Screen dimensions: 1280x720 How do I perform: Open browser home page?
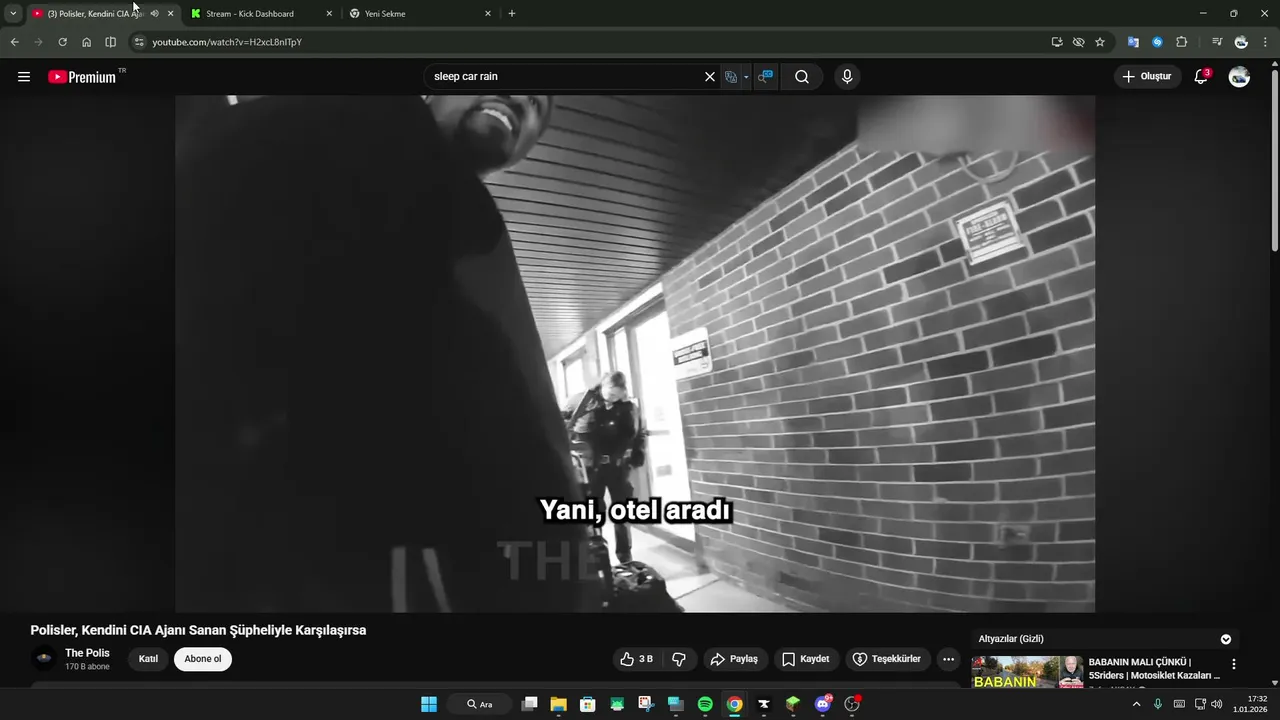(86, 42)
